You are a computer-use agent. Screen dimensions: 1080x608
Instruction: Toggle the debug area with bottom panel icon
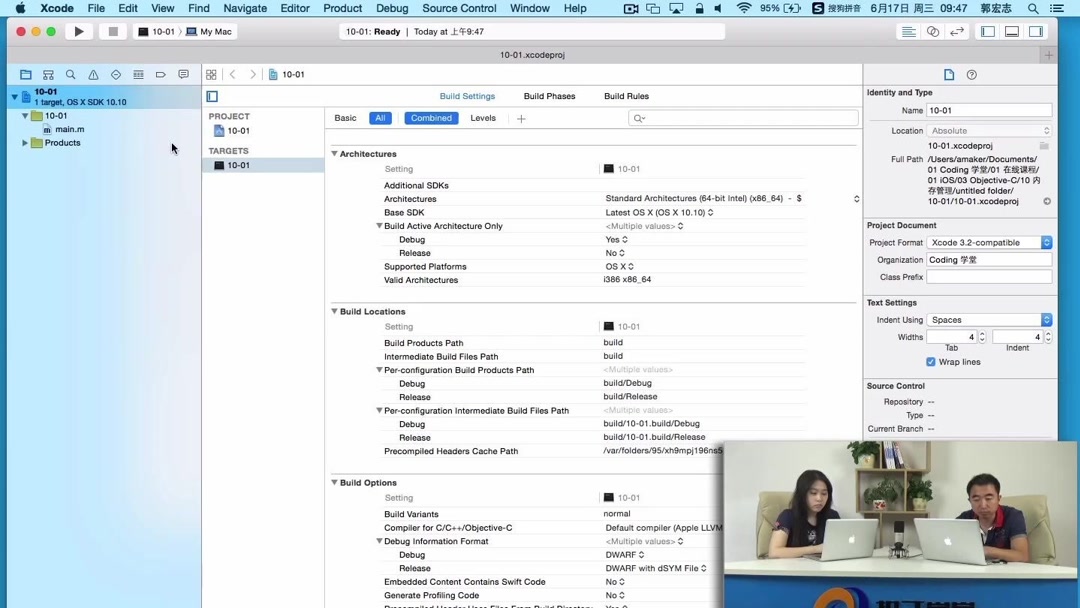tap(1010, 31)
